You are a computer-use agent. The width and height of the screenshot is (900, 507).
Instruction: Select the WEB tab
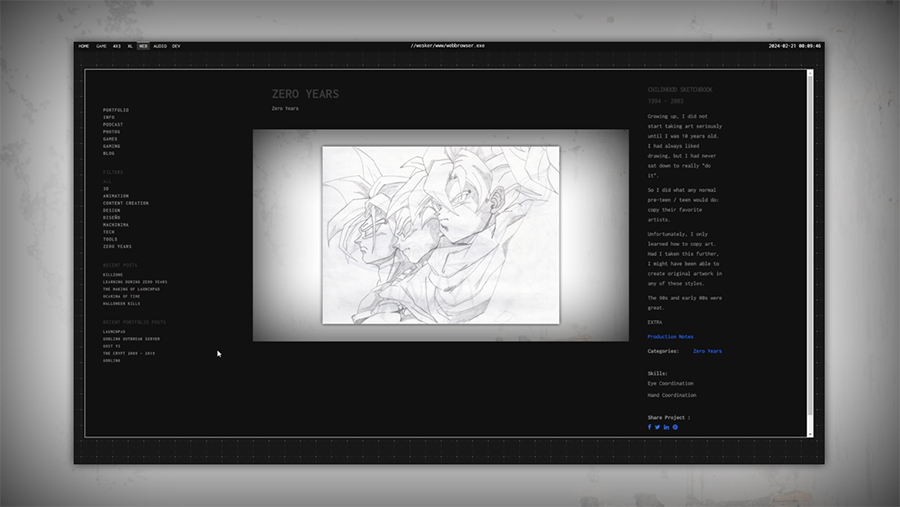(x=143, y=46)
